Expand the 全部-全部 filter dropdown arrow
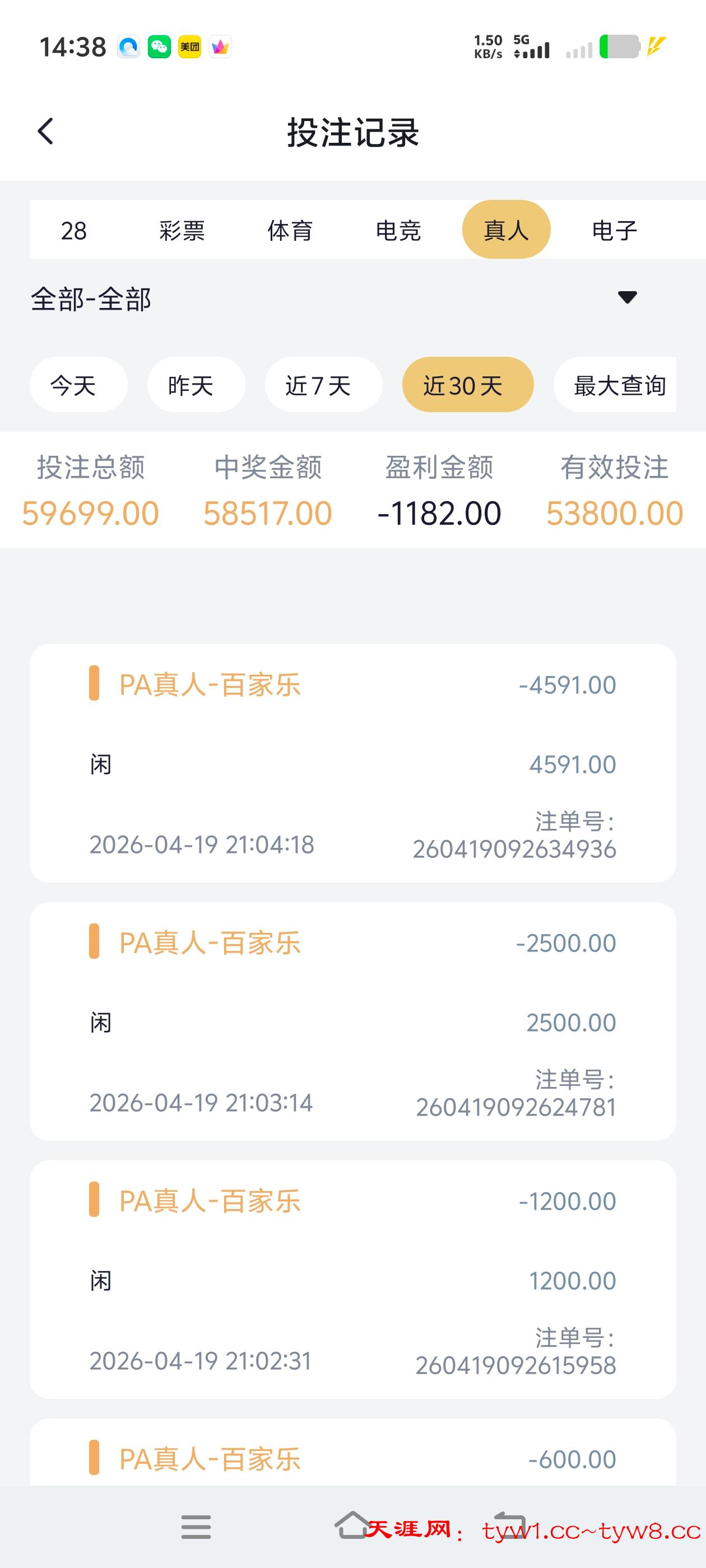The width and height of the screenshot is (706, 1568). click(627, 297)
